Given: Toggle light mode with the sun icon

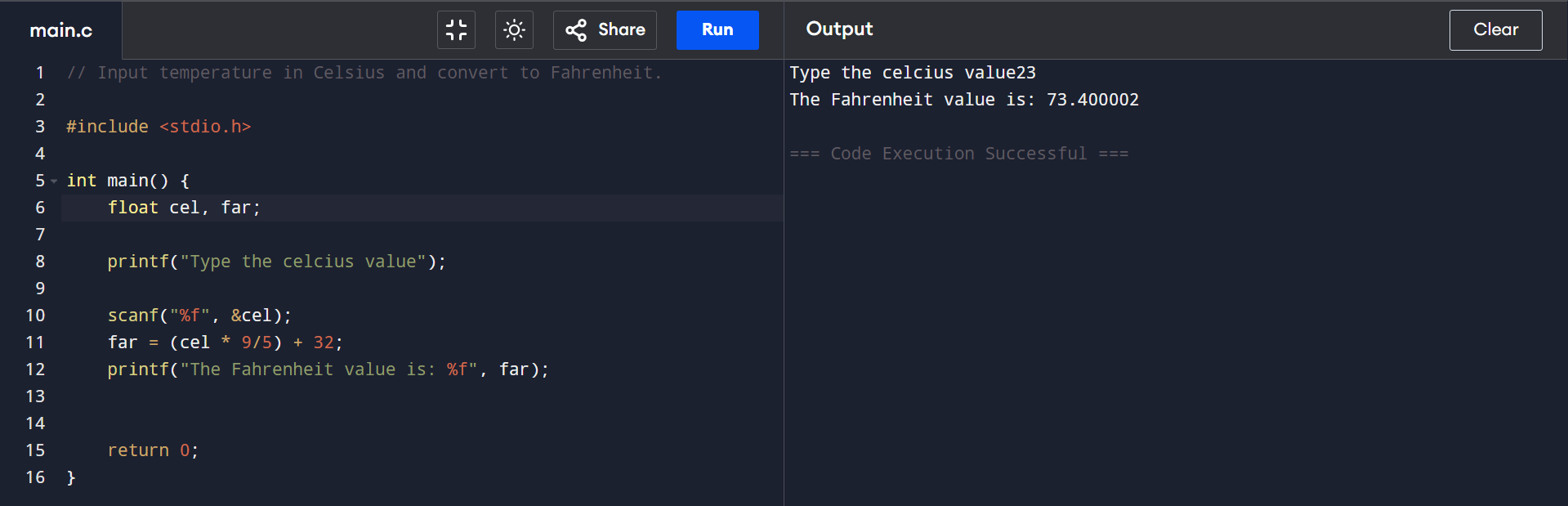Looking at the screenshot, I should point(514,30).
